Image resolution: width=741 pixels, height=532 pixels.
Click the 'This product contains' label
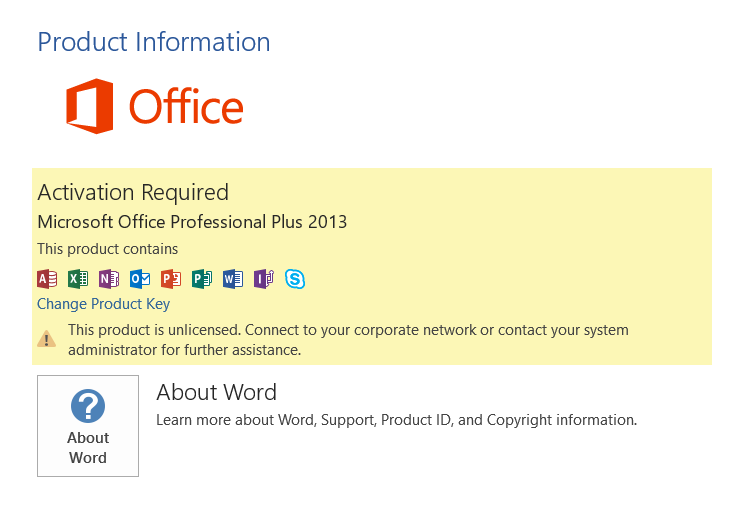coord(108,249)
